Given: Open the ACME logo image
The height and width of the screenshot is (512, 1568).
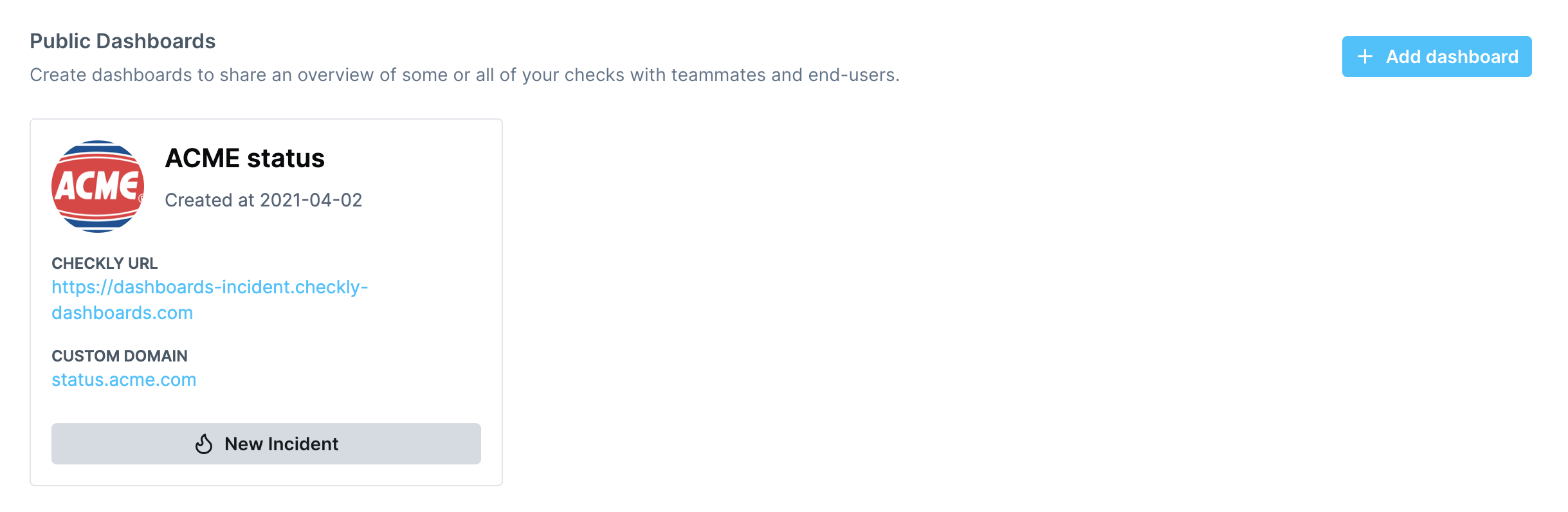Looking at the screenshot, I should click(x=98, y=187).
